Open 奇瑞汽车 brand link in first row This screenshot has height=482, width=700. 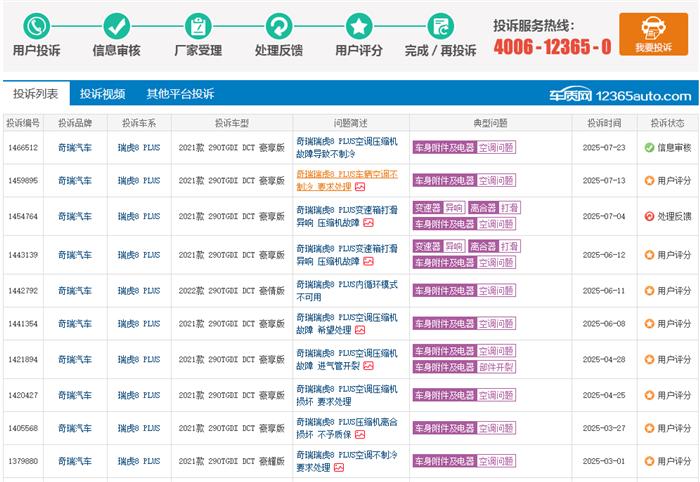click(74, 147)
